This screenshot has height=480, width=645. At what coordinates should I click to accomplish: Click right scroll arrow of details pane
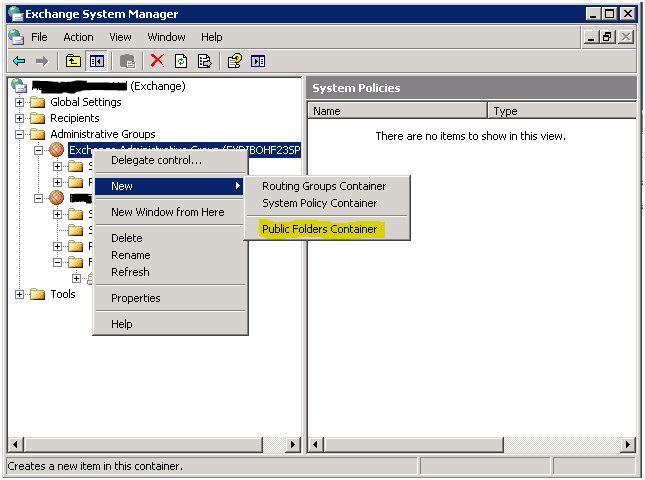coord(627,444)
